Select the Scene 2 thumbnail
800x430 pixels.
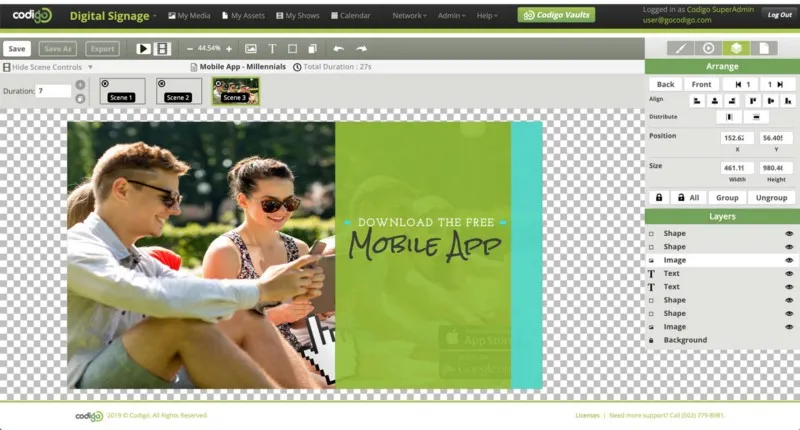[178, 91]
